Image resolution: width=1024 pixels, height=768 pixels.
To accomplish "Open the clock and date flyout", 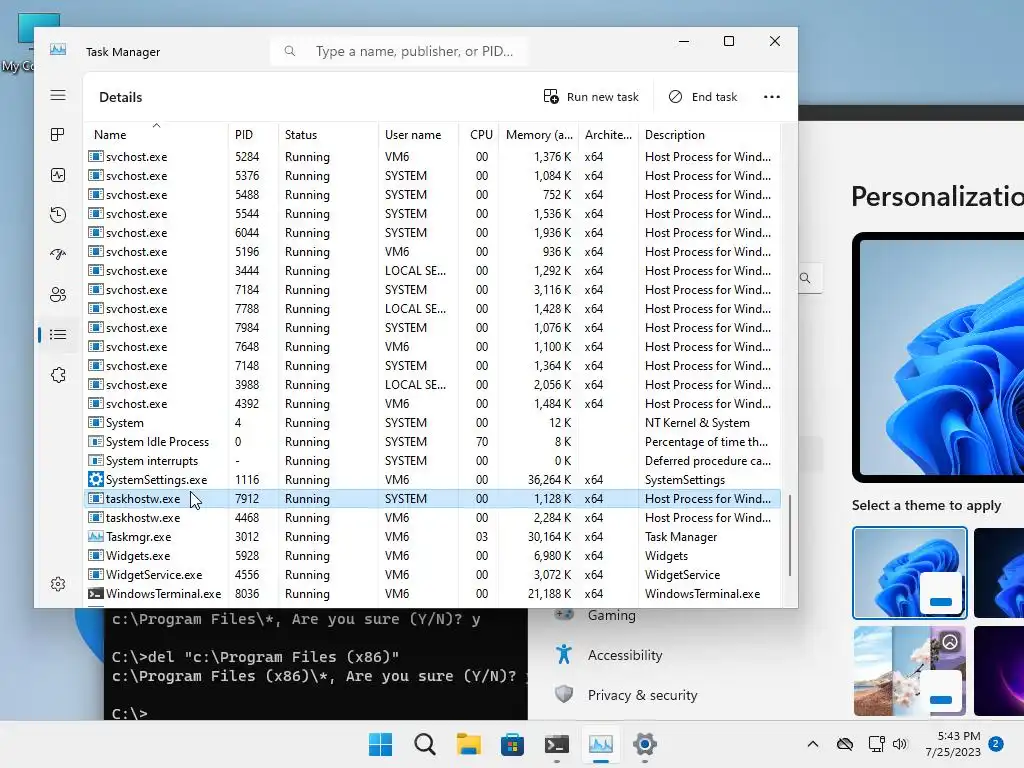I will tap(953, 744).
